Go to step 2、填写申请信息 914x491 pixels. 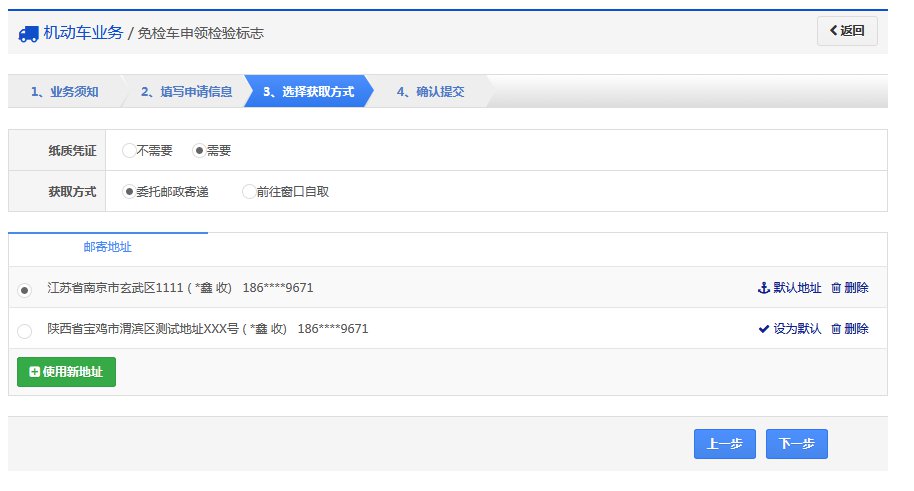click(186, 92)
